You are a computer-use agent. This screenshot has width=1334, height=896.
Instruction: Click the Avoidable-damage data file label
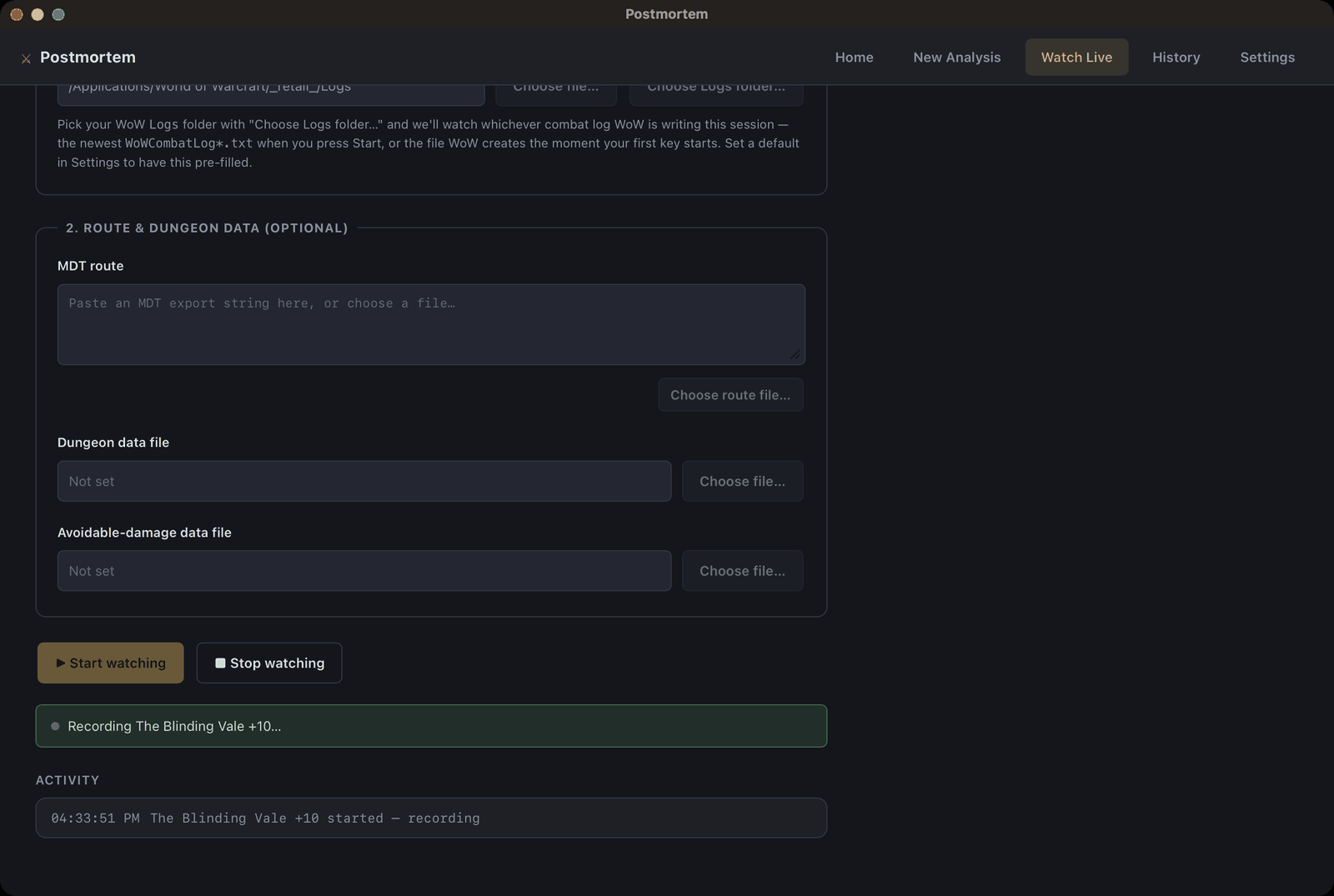(144, 533)
